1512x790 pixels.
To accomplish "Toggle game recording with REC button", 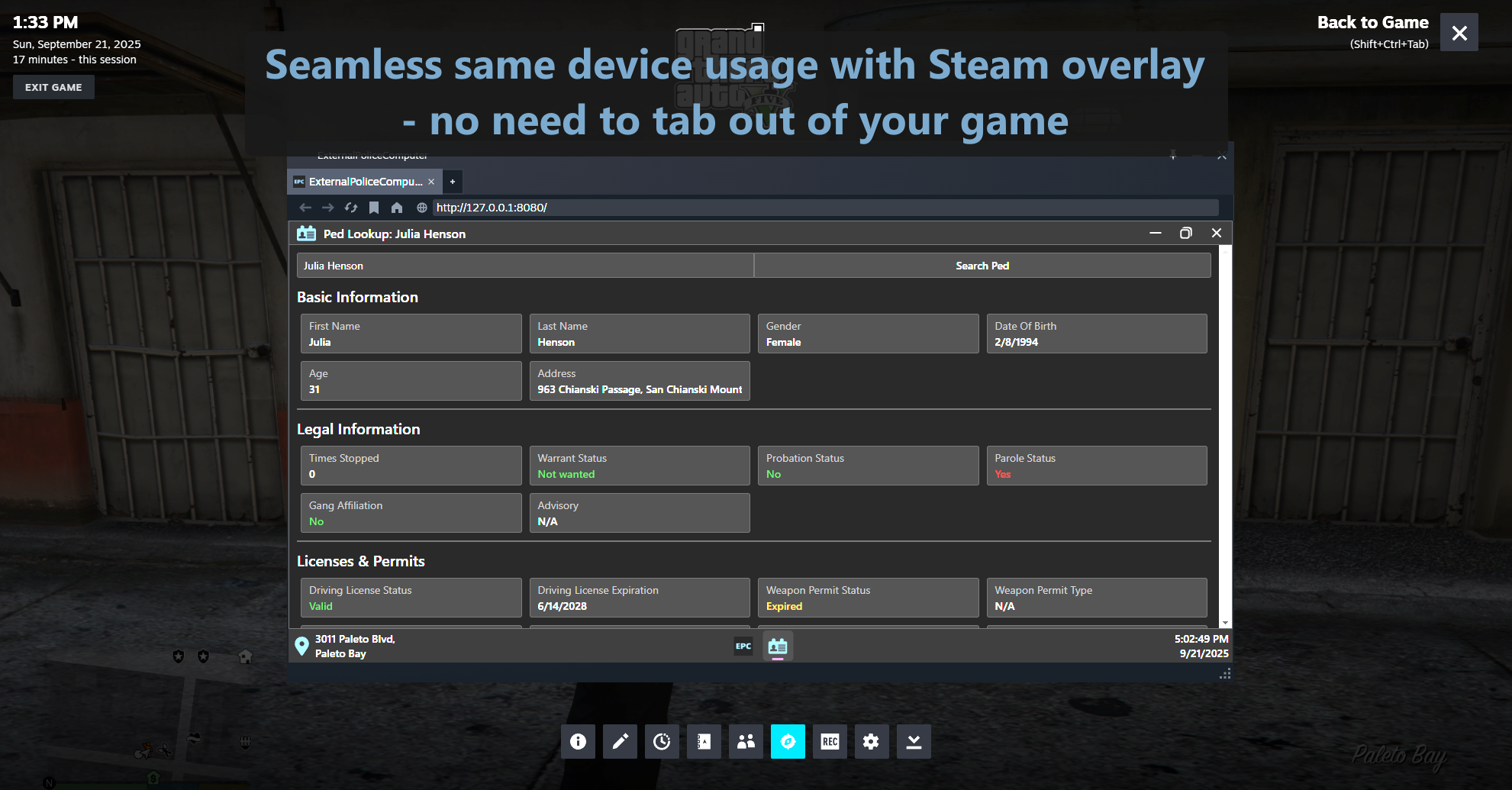I will (x=830, y=741).
